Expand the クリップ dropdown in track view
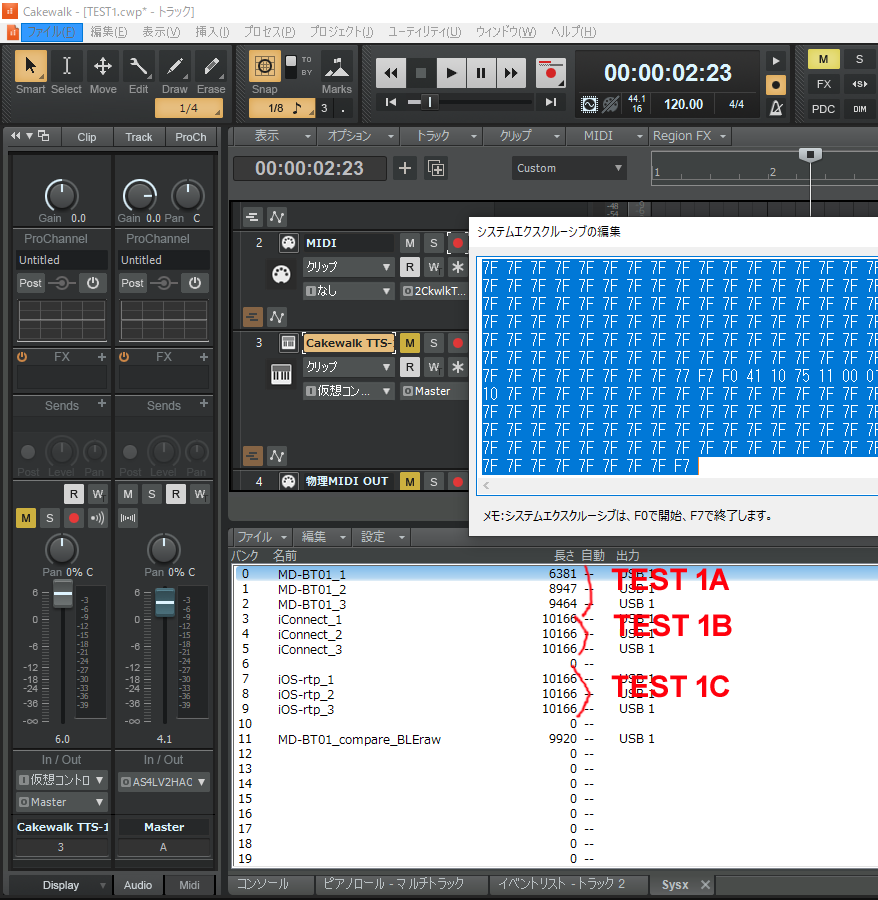This screenshot has width=878, height=900. 524,136
